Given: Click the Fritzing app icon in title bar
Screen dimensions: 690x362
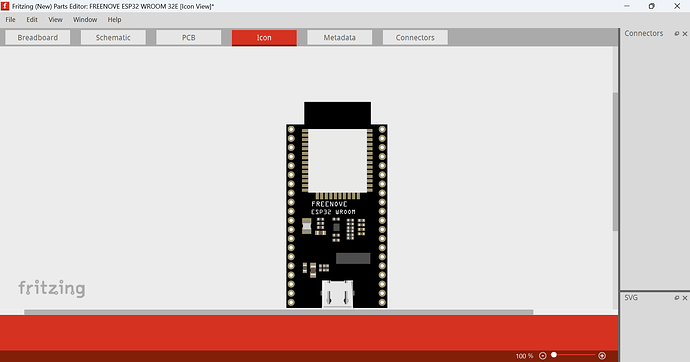Looking at the screenshot, I should 5,6.
